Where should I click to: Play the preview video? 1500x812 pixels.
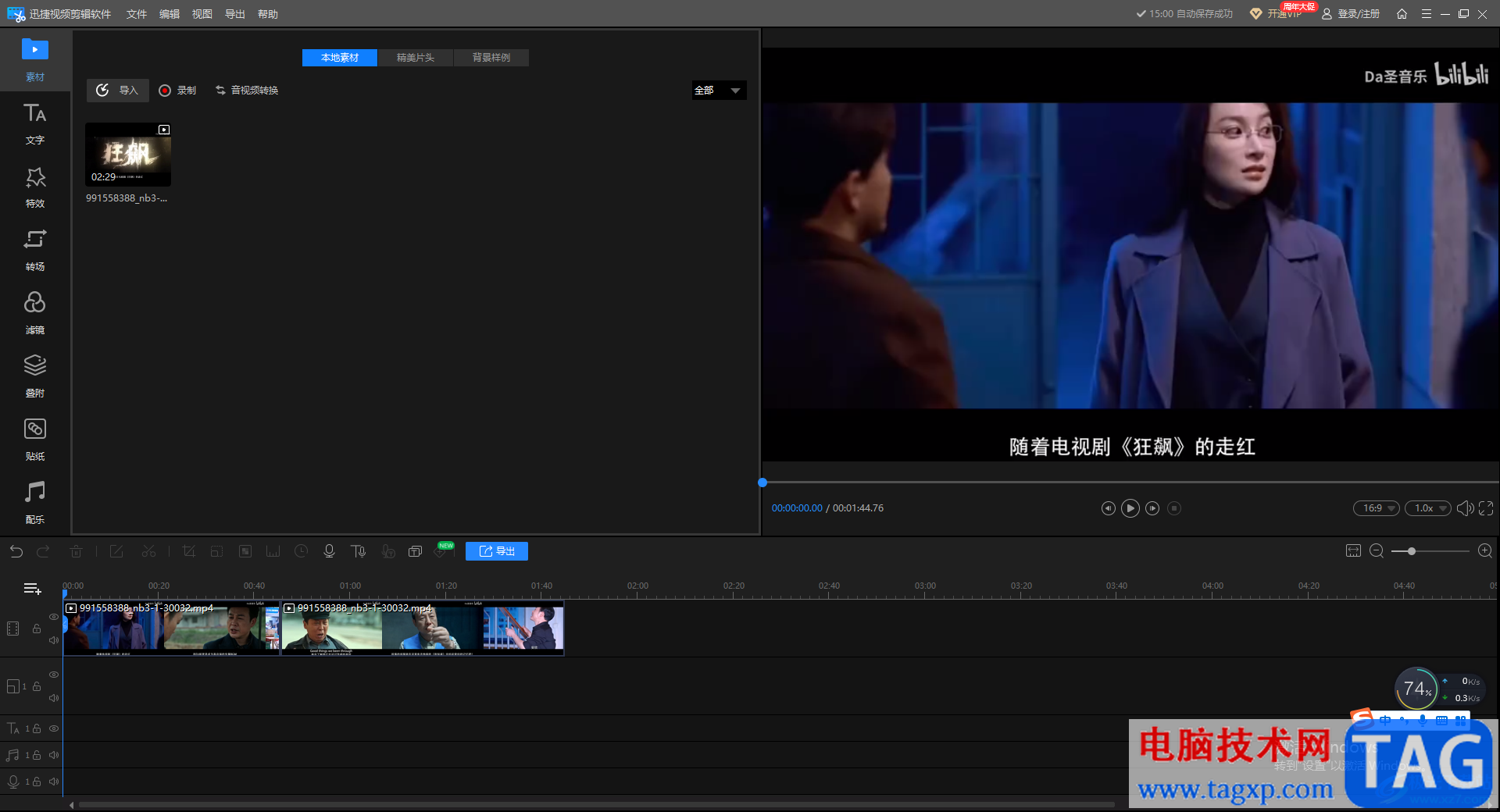(1130, 508)
